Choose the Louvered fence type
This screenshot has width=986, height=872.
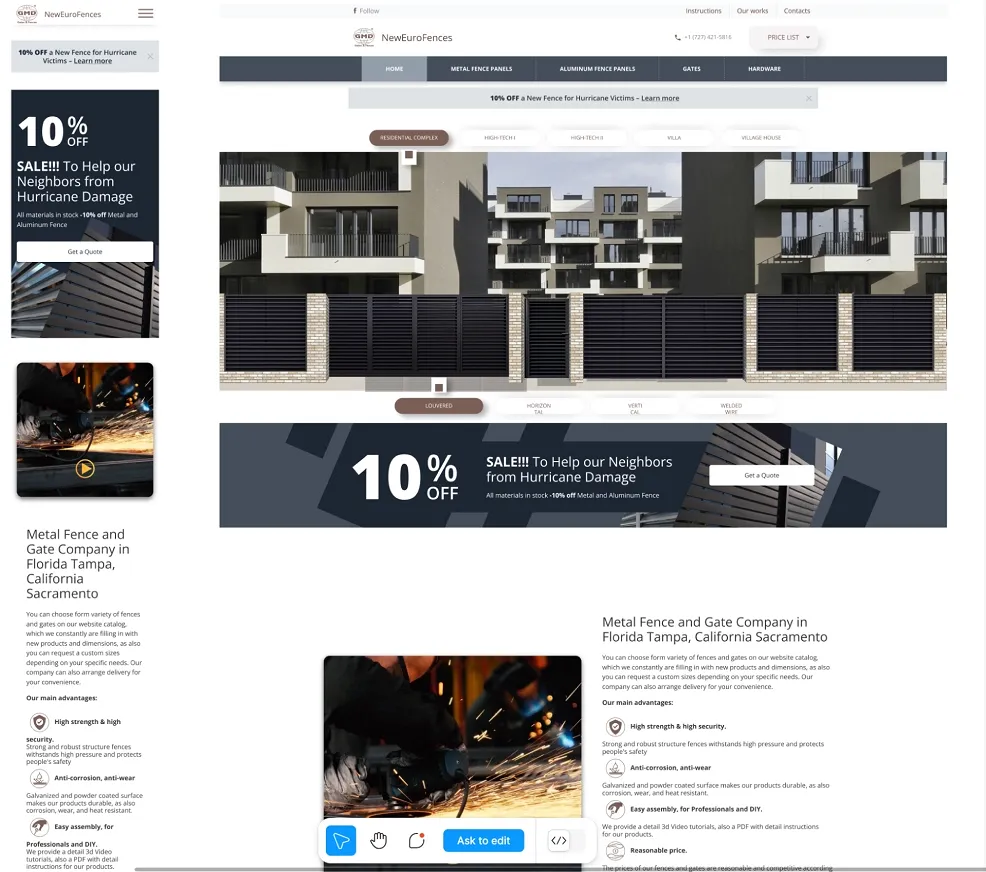click(438, 406)
